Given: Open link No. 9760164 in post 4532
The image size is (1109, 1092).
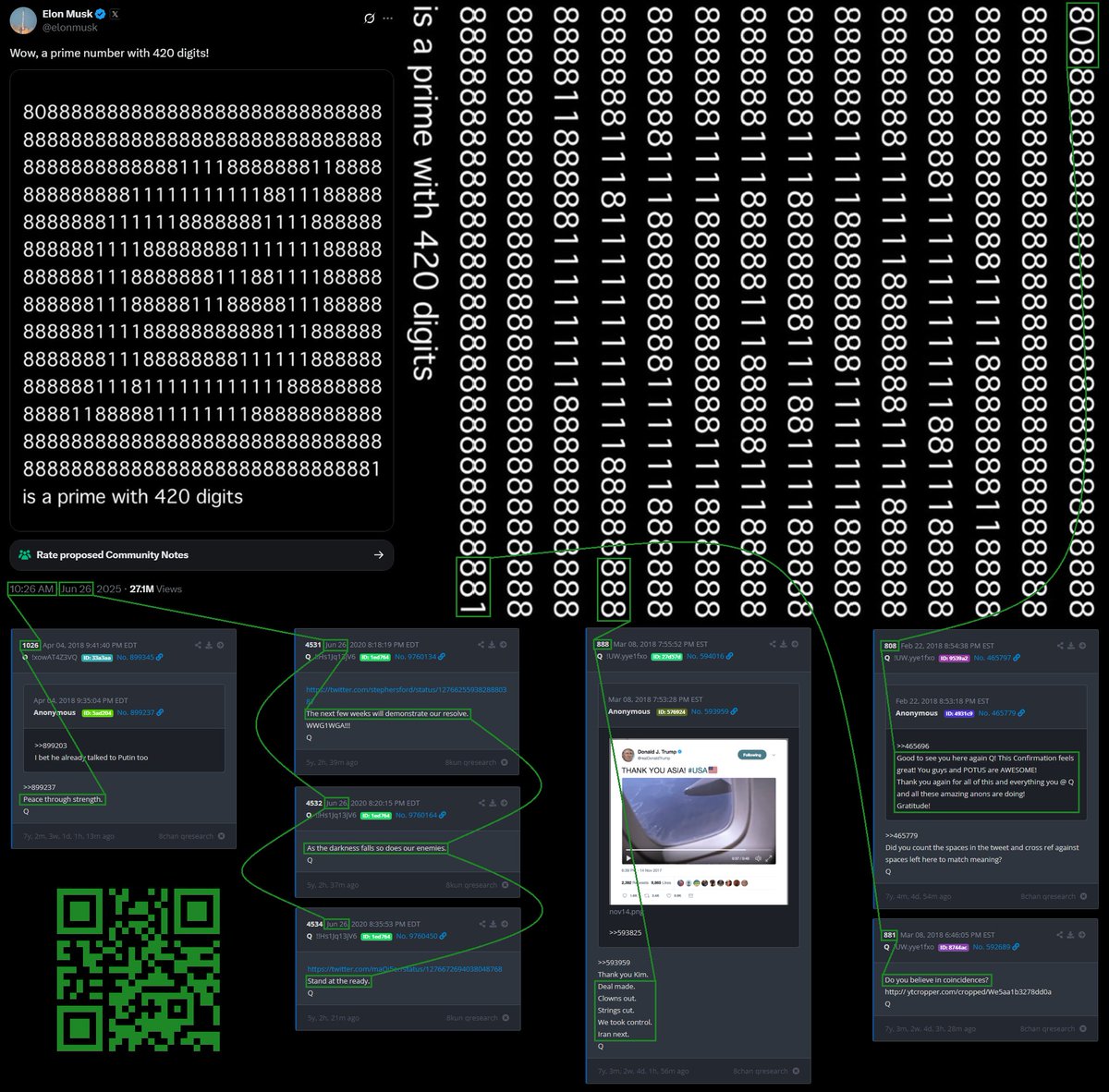Looking at the screenshot, I should (420, 815).
